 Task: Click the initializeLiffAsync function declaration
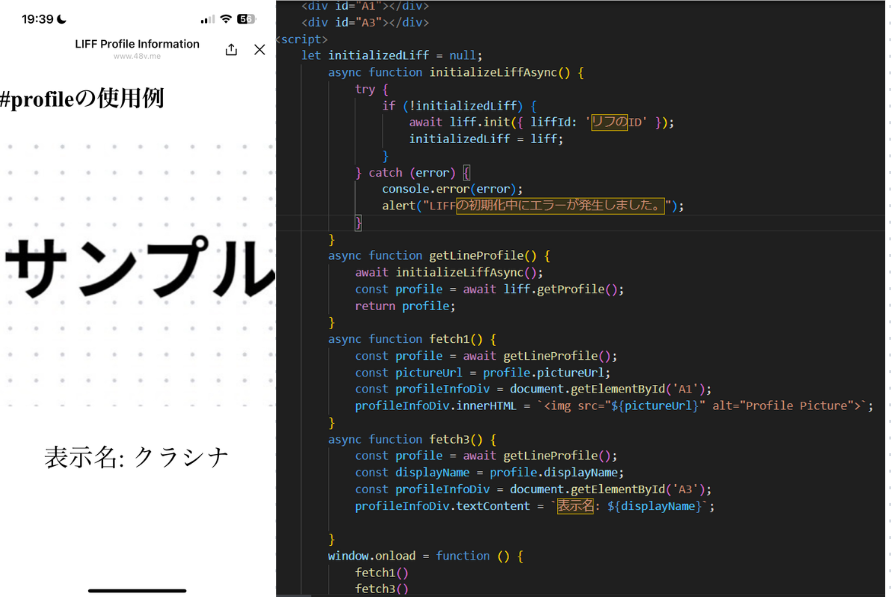click(x=455, y=72)
